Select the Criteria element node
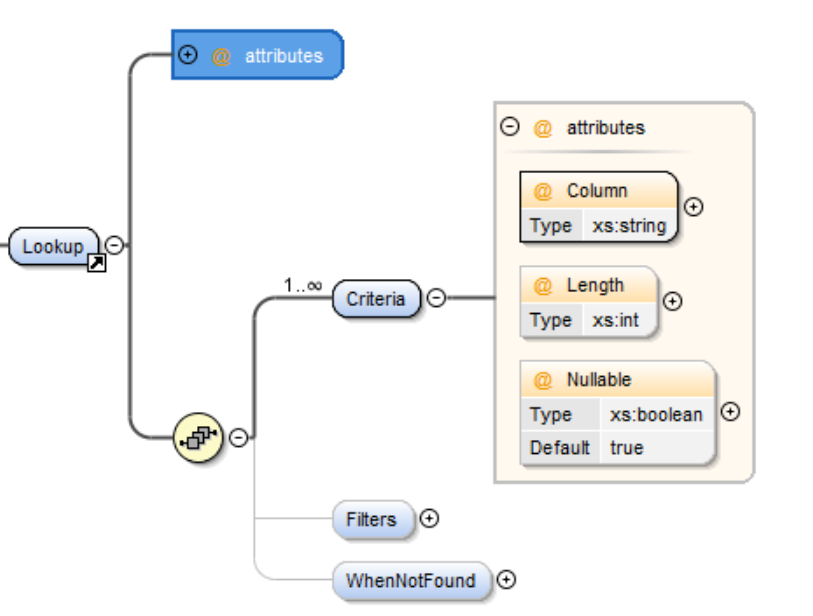 tap(375, 299)
